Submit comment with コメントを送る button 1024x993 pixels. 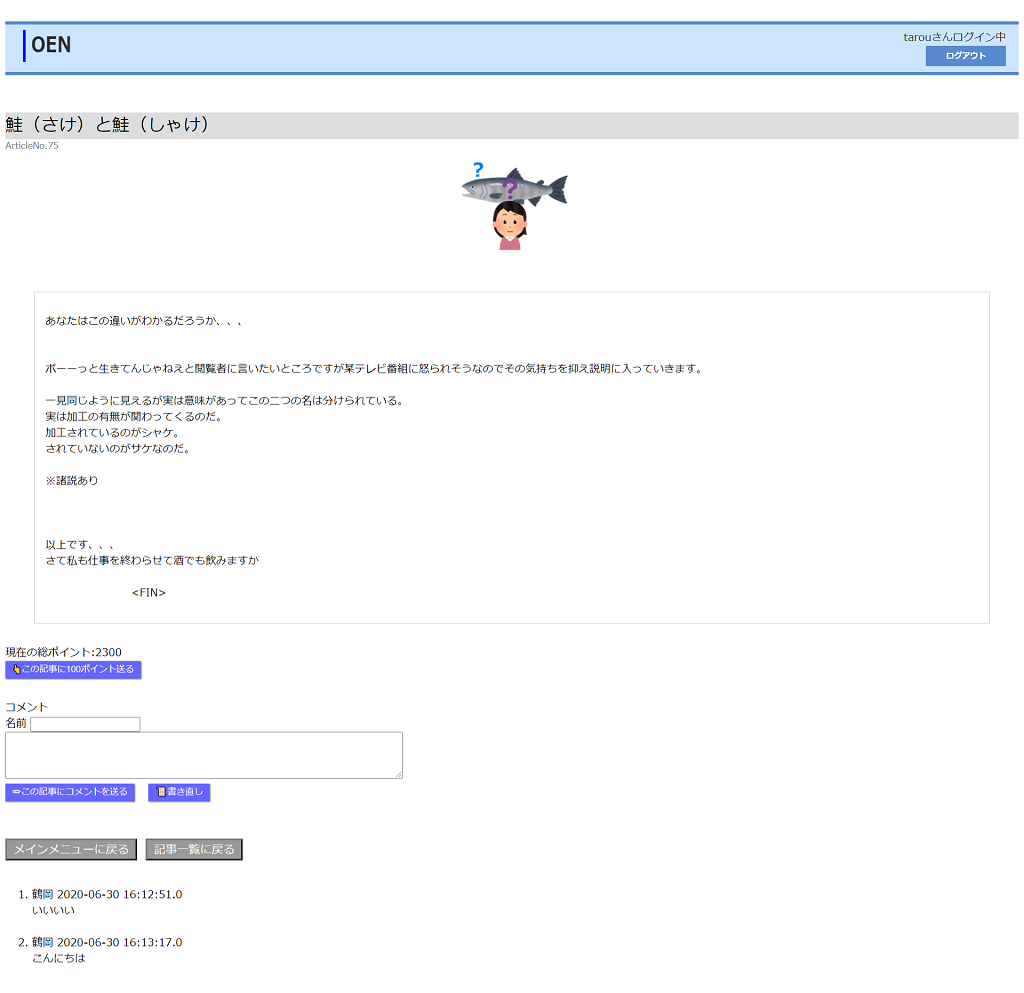(70, 793)
